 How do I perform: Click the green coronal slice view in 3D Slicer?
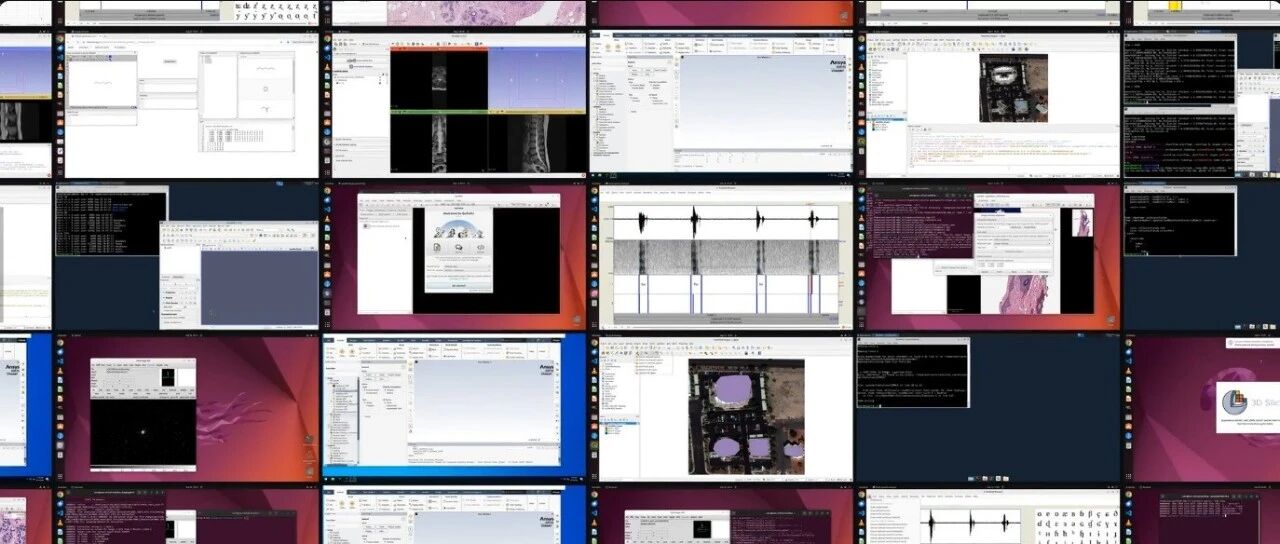click(x=438, y=144)
